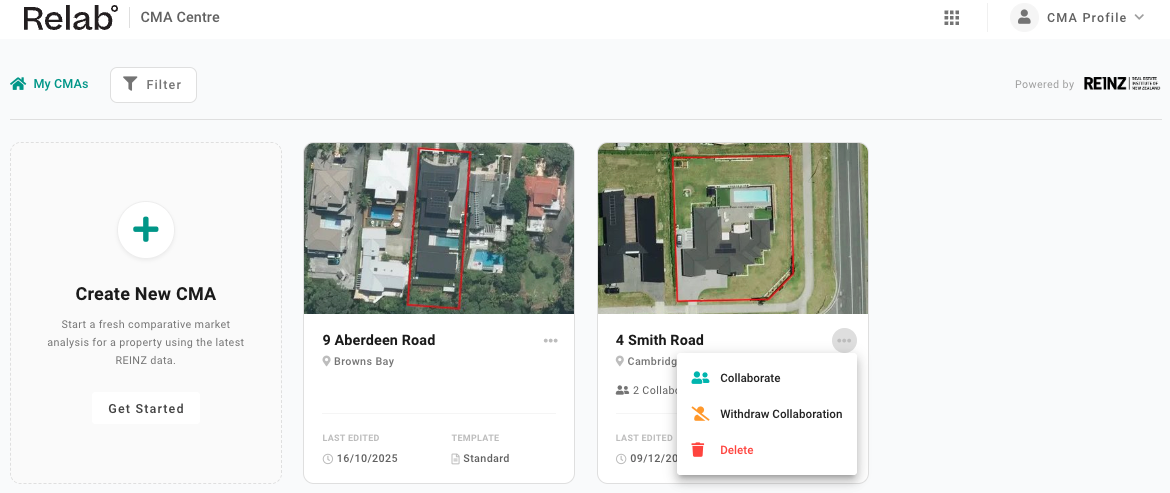The width and height of the screenshot is (1170, 493).
Task: Click the orange Withdraw Collaboration icon
Action: pyautogui.click(x=700, y=414)
